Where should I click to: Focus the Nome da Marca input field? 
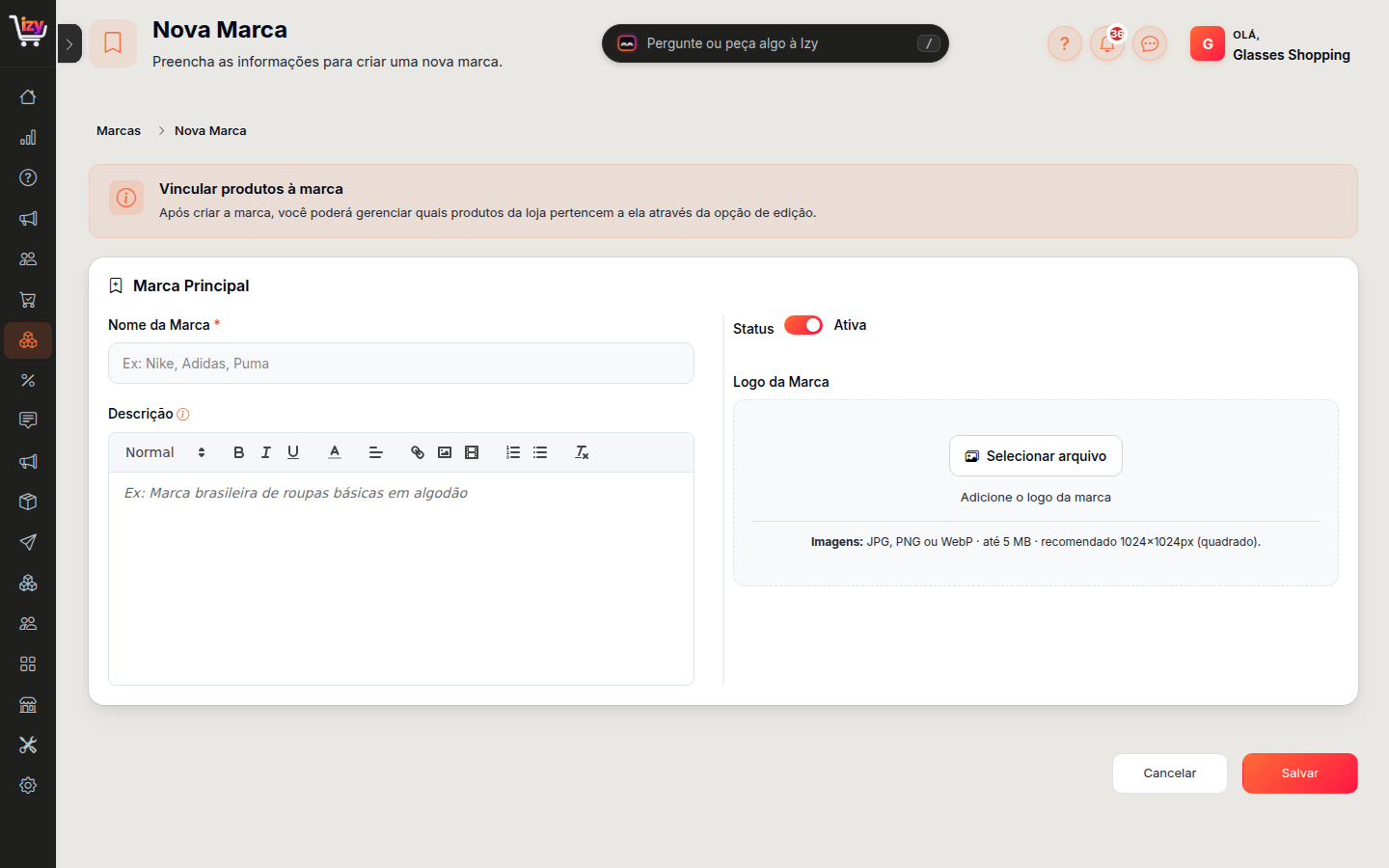coord(401,364)
